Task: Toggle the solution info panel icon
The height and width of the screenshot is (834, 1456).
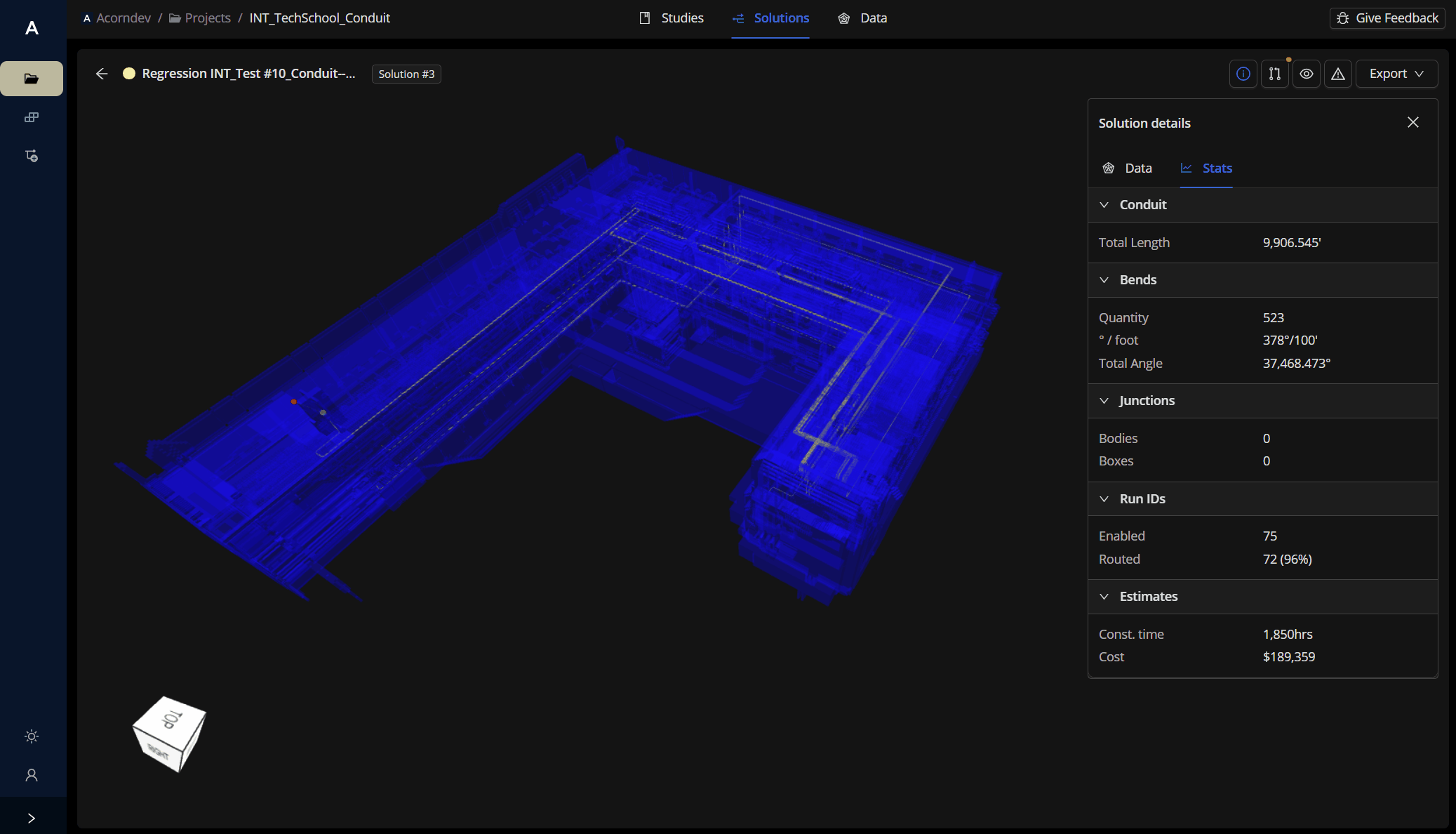Action: (x=1243, y=74)
